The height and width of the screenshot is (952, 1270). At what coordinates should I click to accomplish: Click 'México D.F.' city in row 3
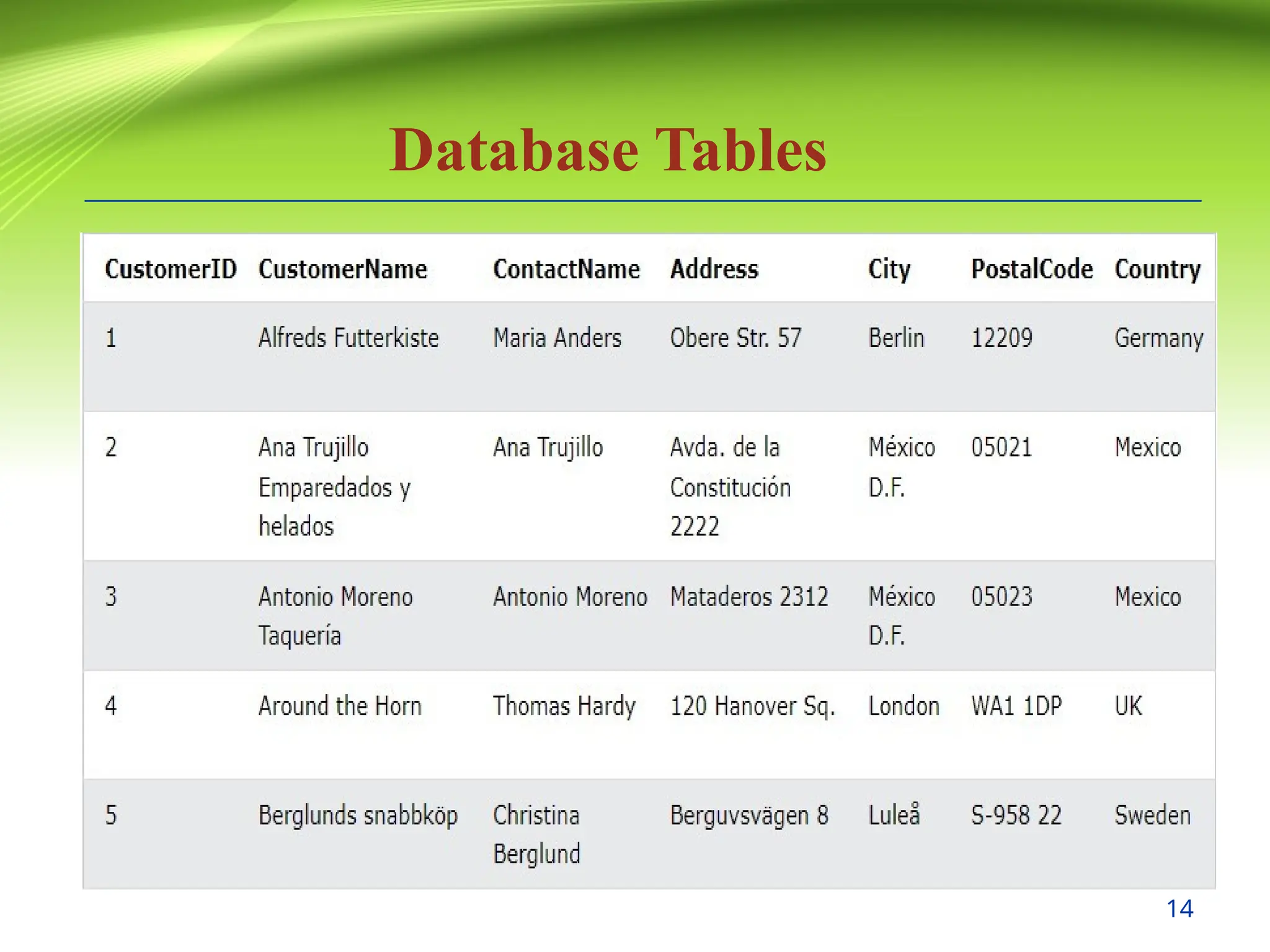click(901, 616)
